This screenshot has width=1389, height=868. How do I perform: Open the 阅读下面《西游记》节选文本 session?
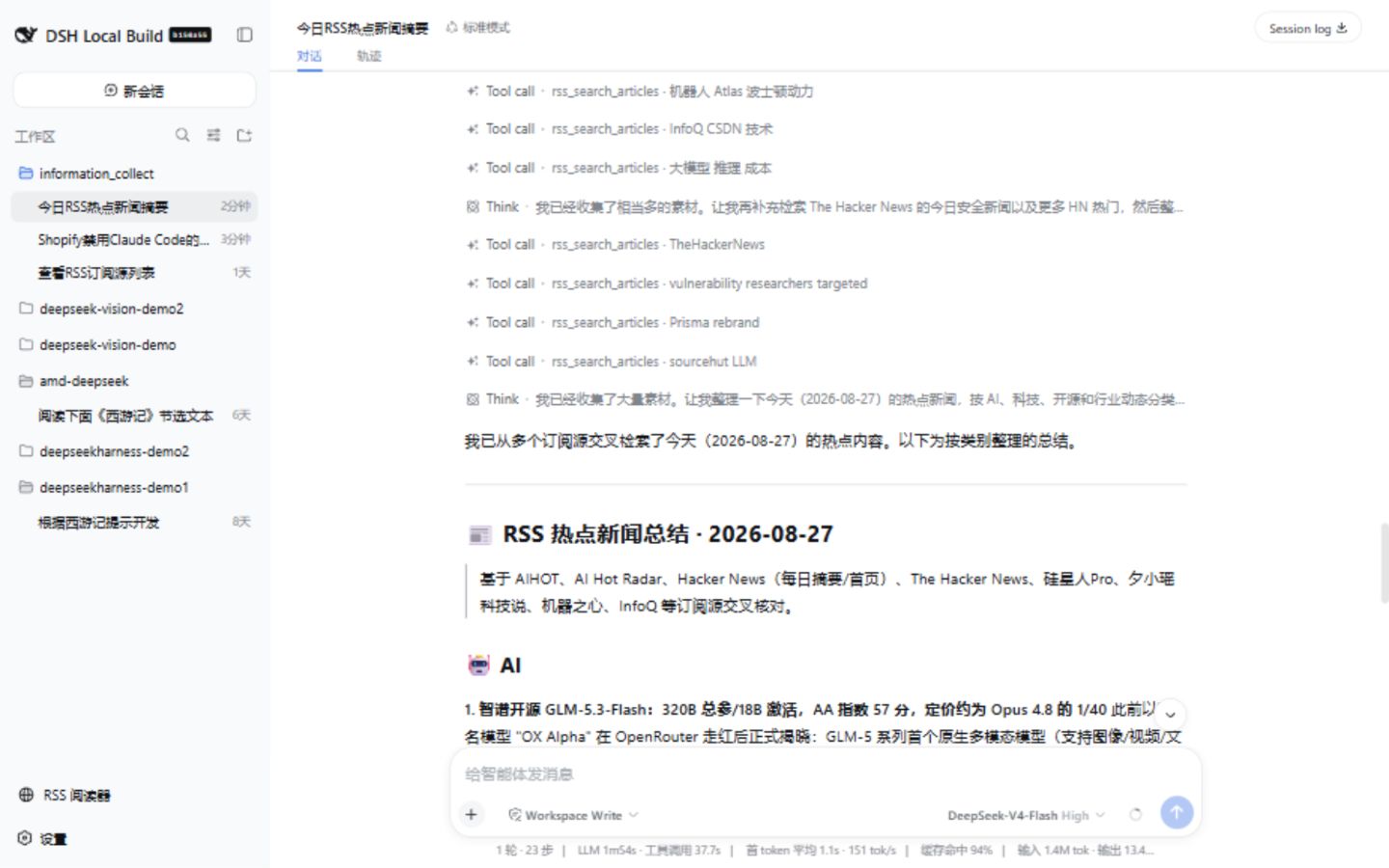(x=134, y=416)
